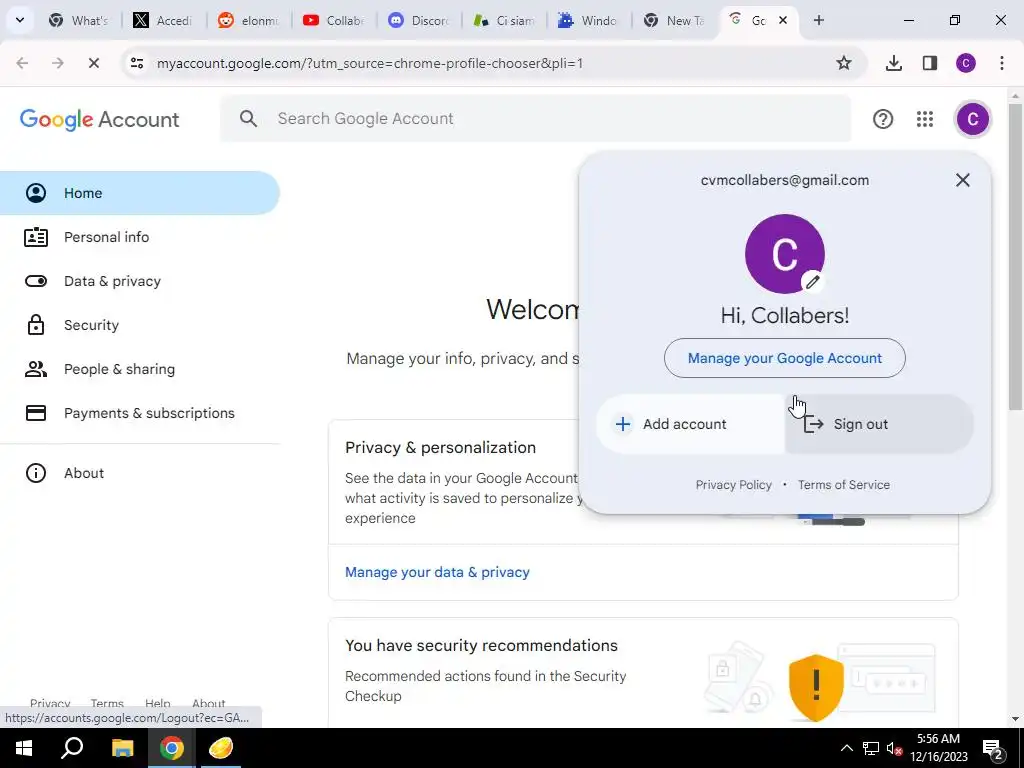Switch to the Discord tab

tap(419, 20)
